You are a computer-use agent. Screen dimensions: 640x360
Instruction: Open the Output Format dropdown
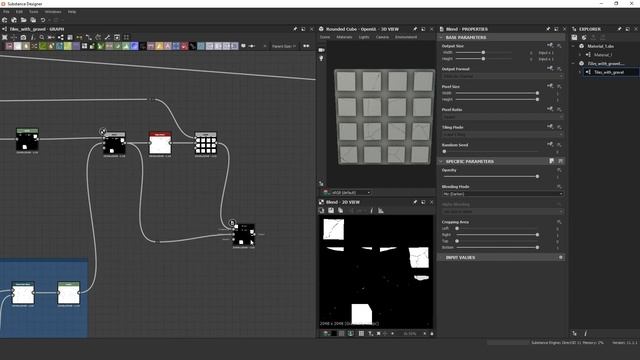point(503,76)
